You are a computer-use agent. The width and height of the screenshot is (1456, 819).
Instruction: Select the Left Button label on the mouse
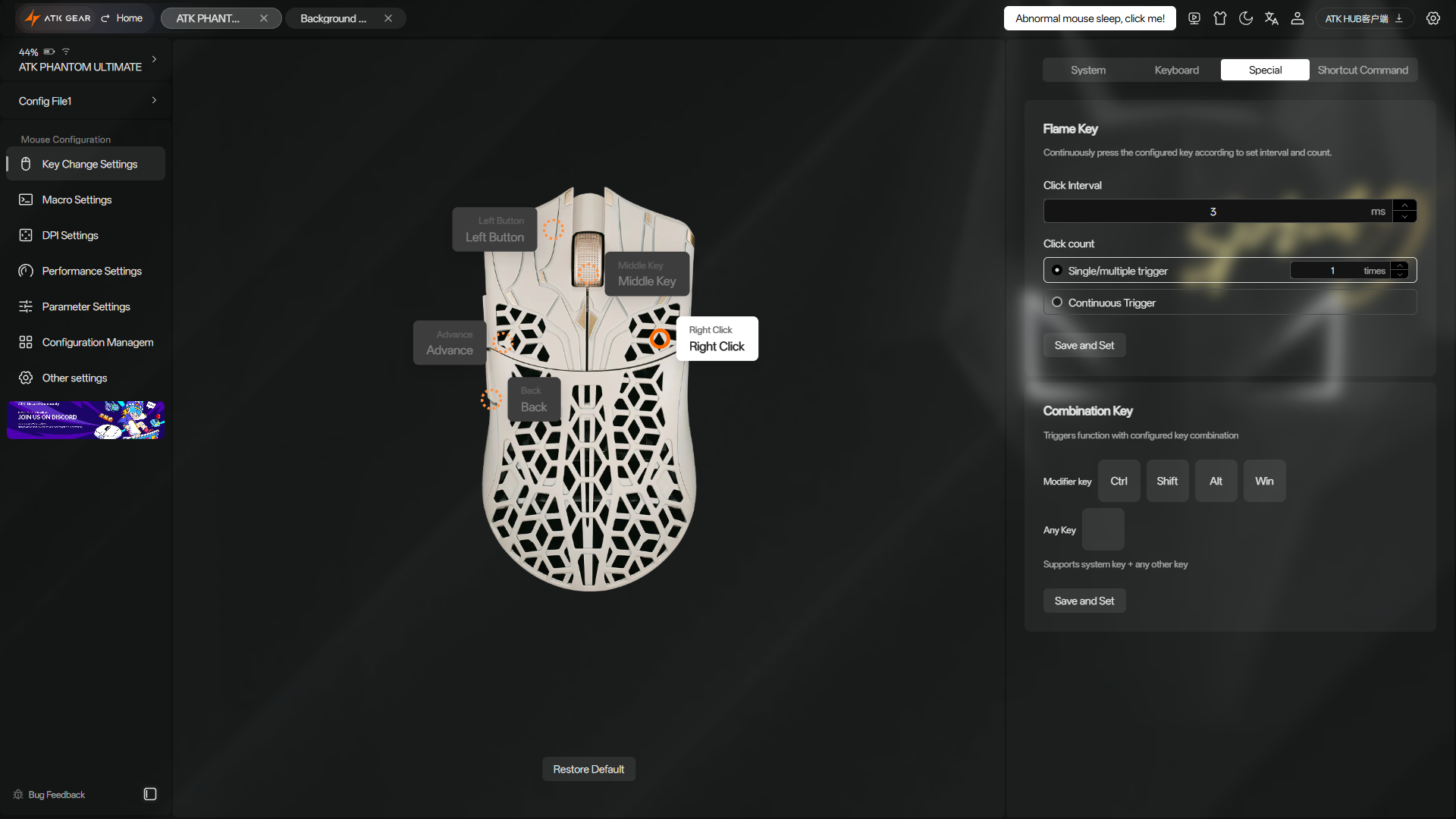tap(494, 229)
